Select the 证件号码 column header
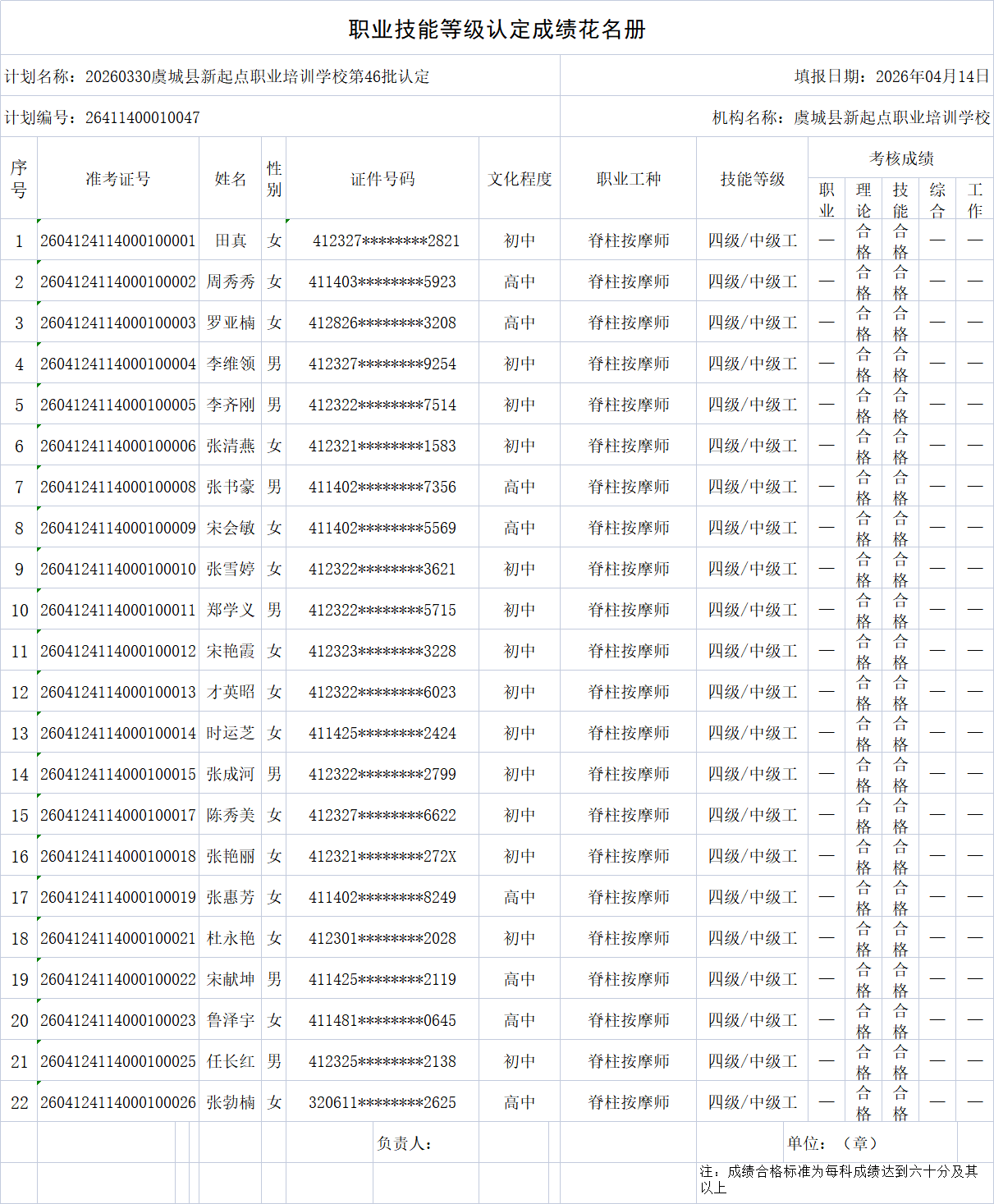This screenshot has height=1204, width=994. [x=382, y=179]
